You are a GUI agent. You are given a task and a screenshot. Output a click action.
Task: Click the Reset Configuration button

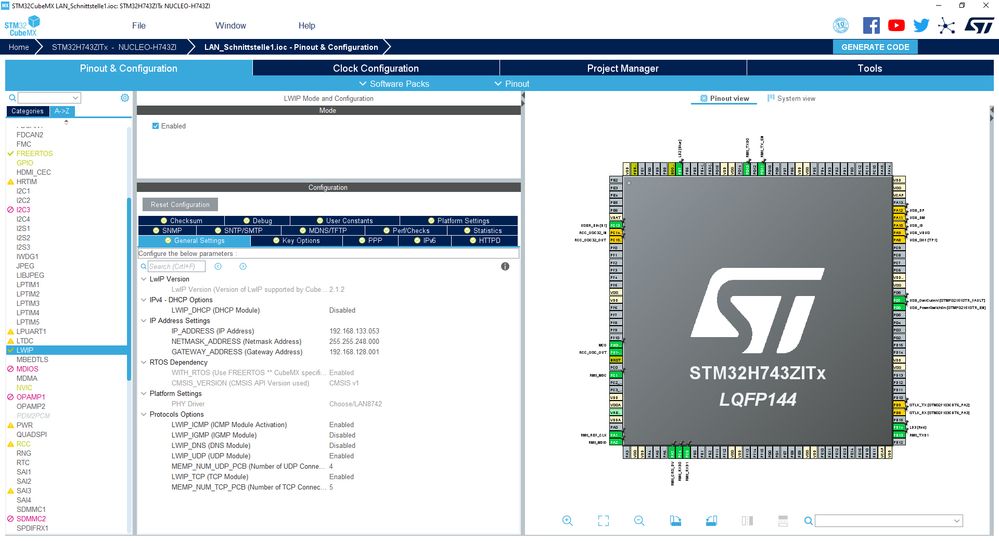point(180,205)
